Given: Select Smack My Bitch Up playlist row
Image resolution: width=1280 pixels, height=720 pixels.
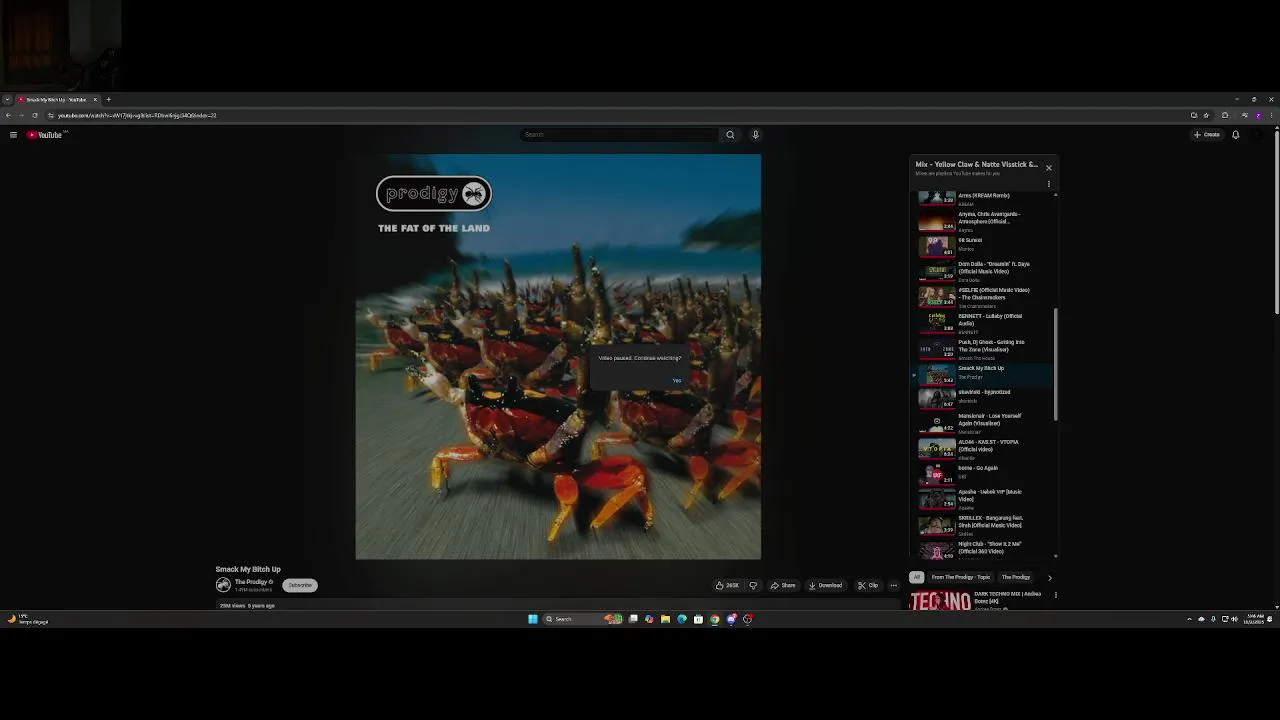Looking at the screenshot, I should [985, 374].
